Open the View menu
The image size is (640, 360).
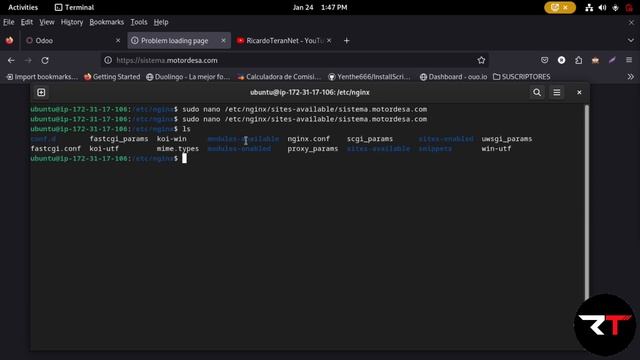click(47, 22)
